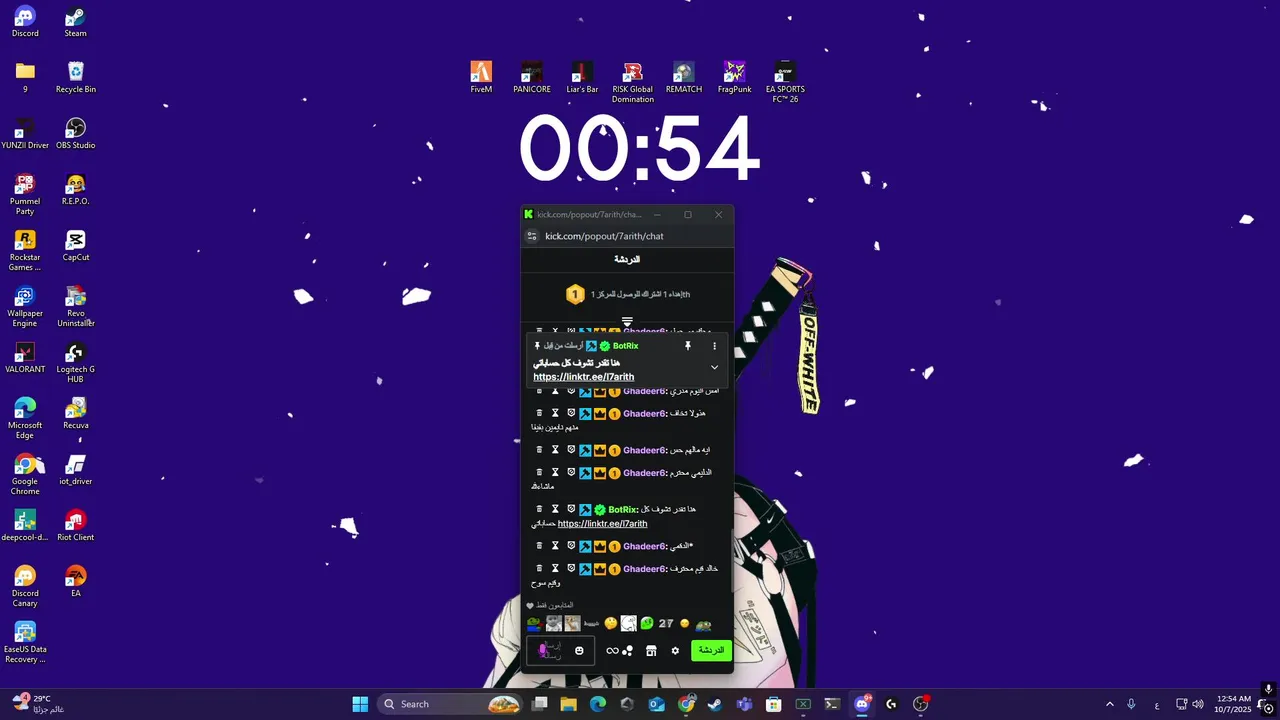Open File Explorer from taskbar
This screenshot has height=720, width=1280.
pyautogui.click(x=568, y=704)
